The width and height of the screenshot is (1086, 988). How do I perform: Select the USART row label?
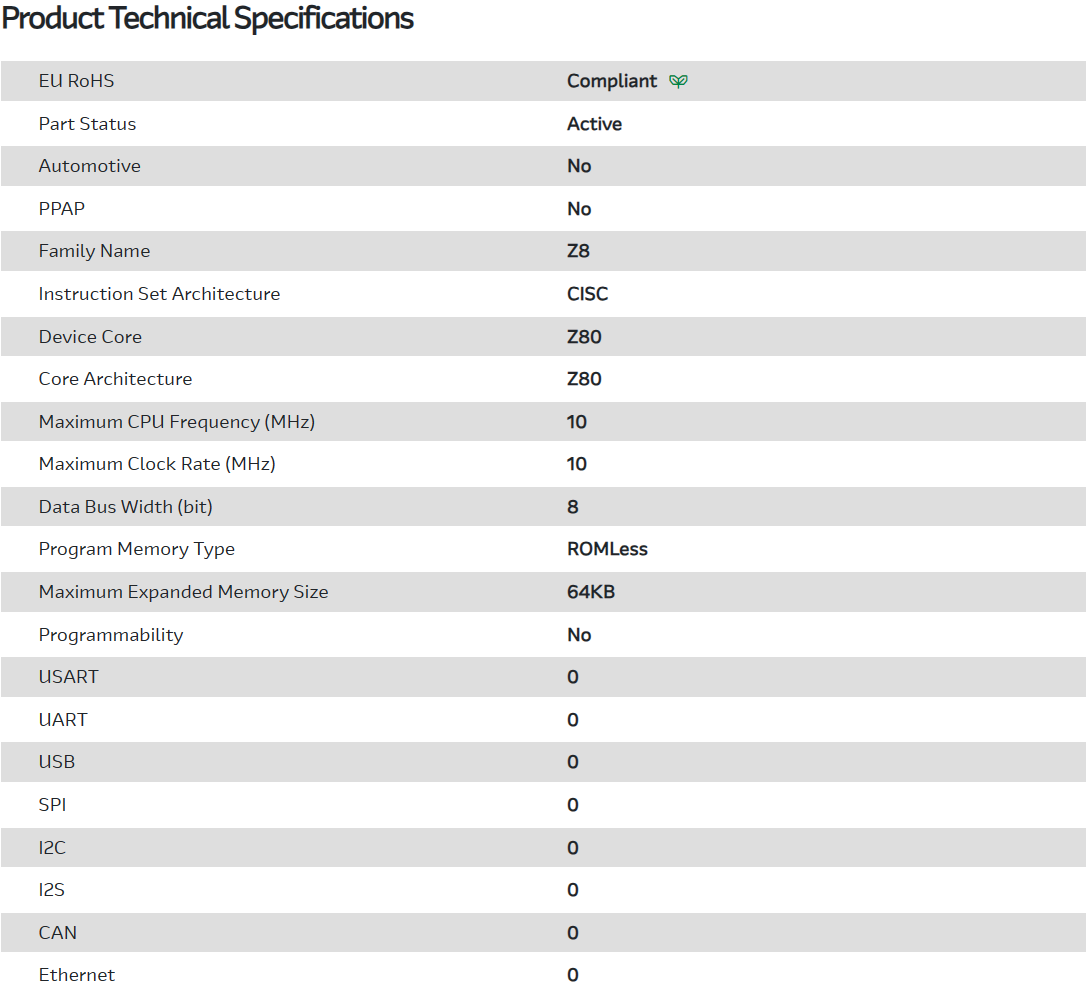(68, 677)
